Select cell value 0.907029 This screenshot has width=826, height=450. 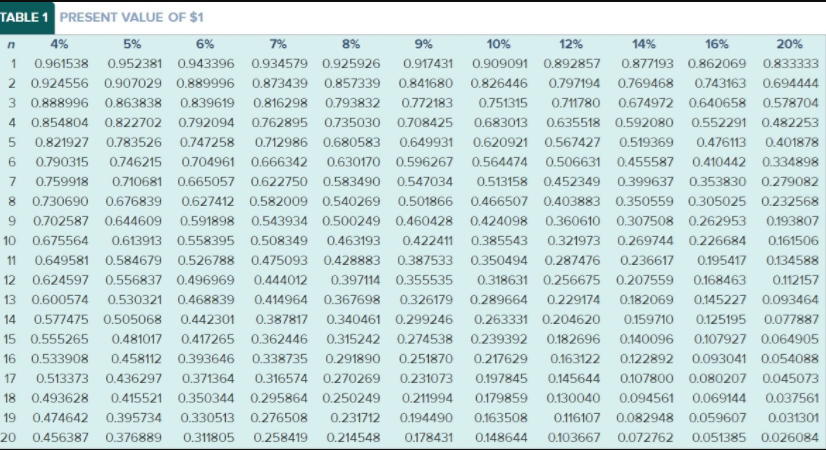133,83
